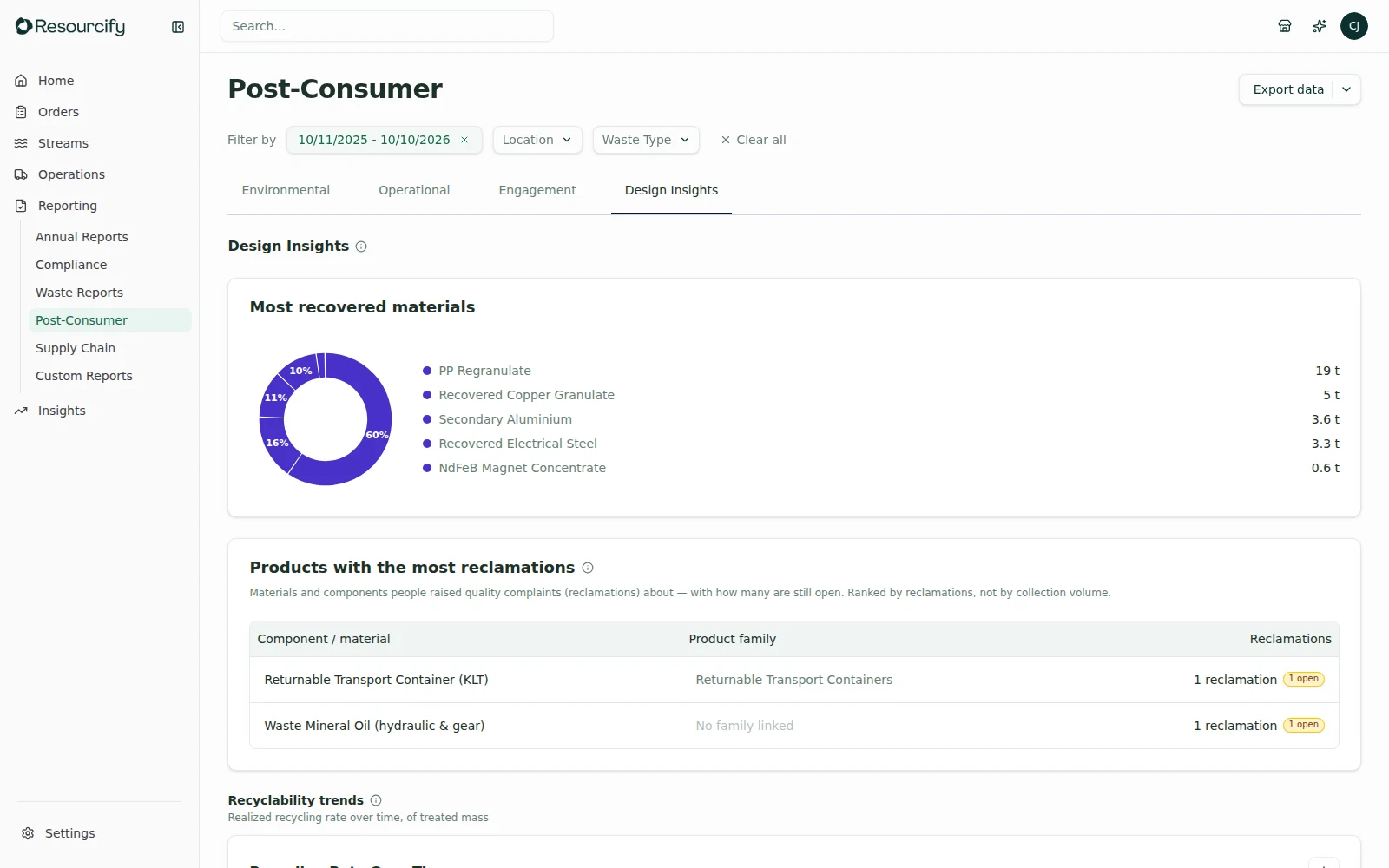Show info for Design Insights heading
The height and width of the screenshot is (868, 1389).
click(361, 247)
